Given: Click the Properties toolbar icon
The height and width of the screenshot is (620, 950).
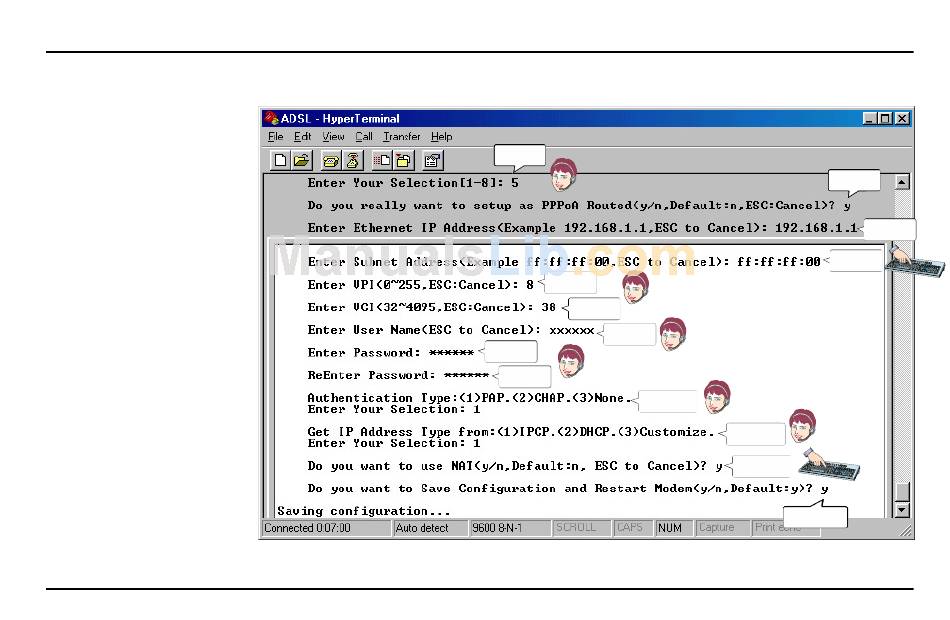Looking at the screenshot, I should click(432, 160).
